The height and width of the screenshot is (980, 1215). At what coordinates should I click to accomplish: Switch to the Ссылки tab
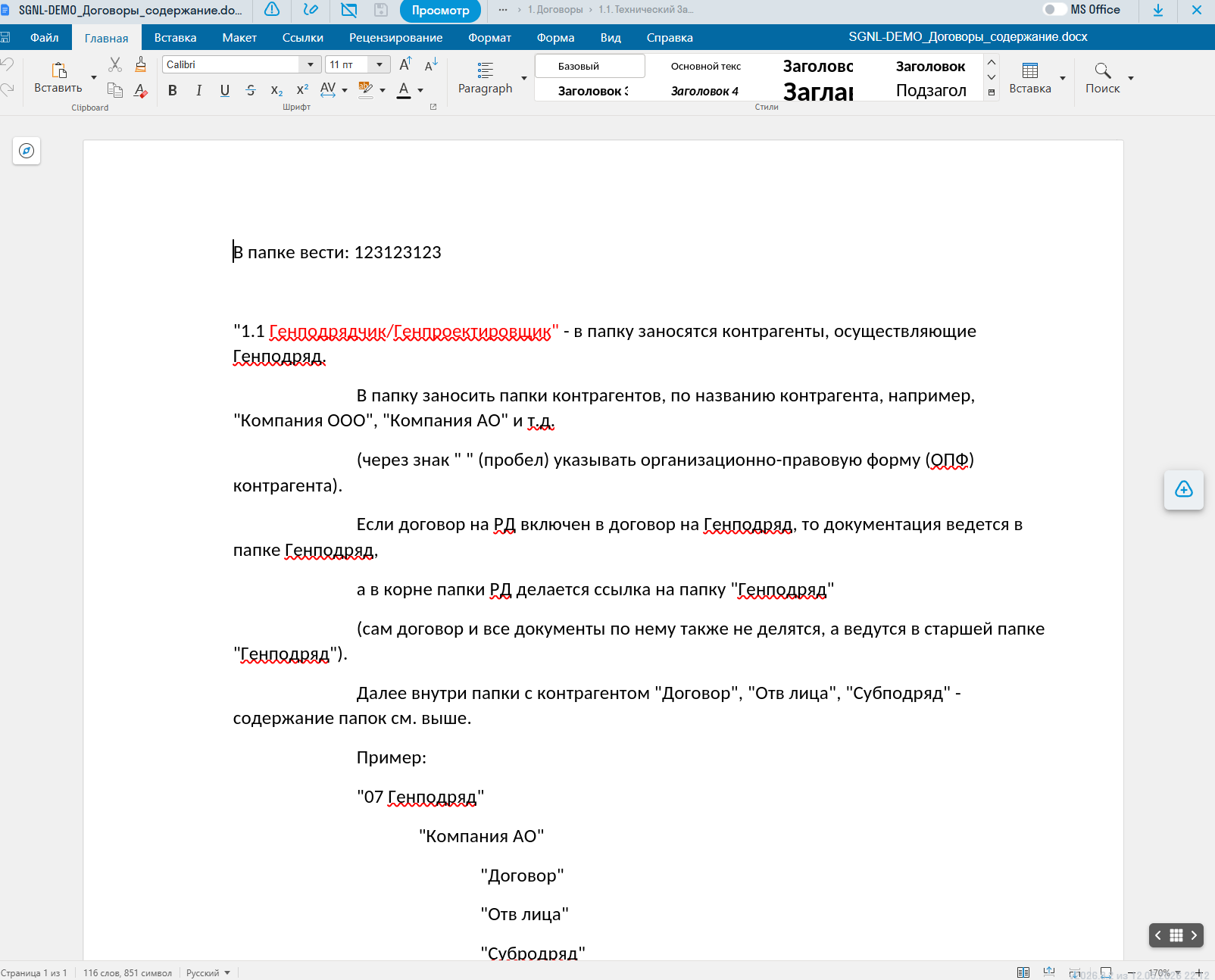303,37
